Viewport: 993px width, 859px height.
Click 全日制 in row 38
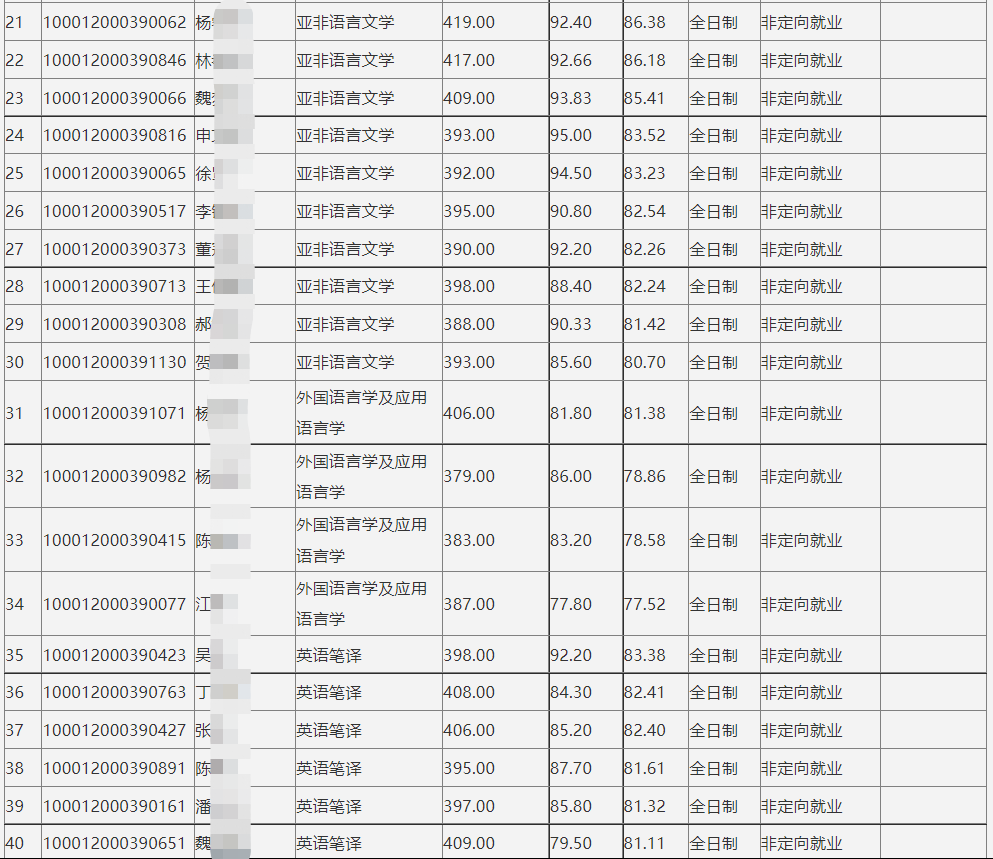tap(714, 768)
